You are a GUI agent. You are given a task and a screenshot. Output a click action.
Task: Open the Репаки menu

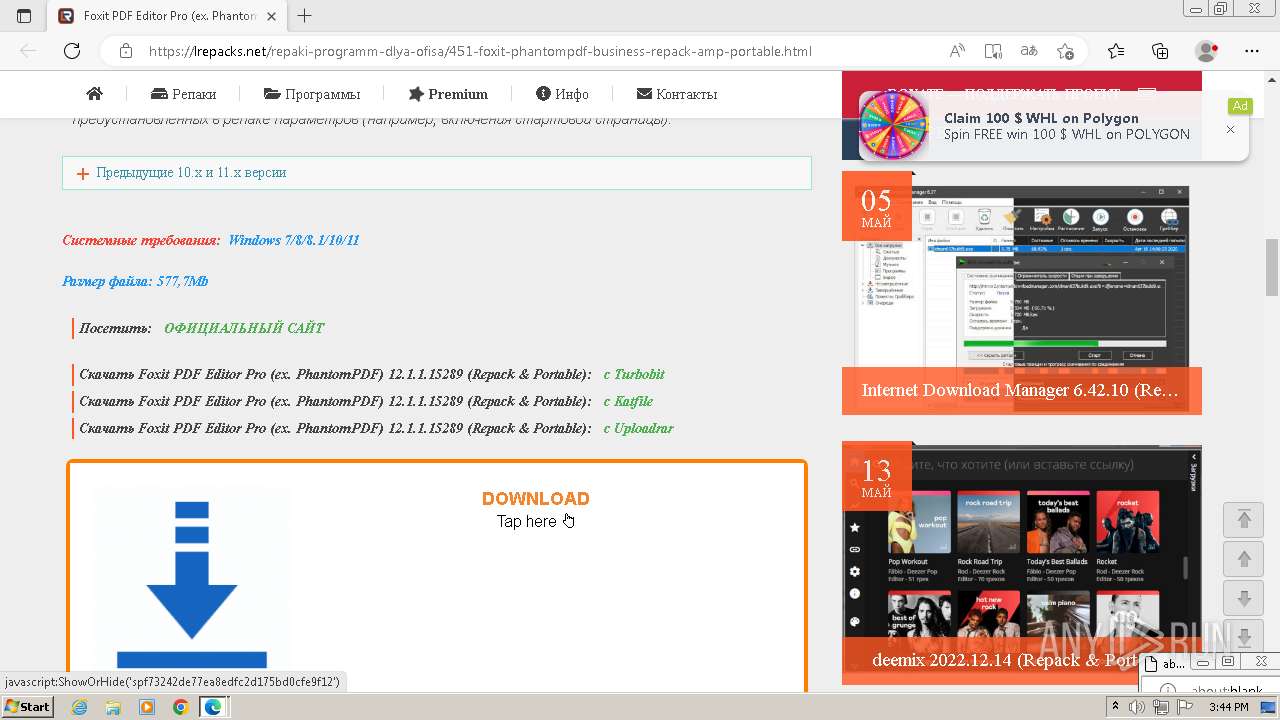[183, 94]
